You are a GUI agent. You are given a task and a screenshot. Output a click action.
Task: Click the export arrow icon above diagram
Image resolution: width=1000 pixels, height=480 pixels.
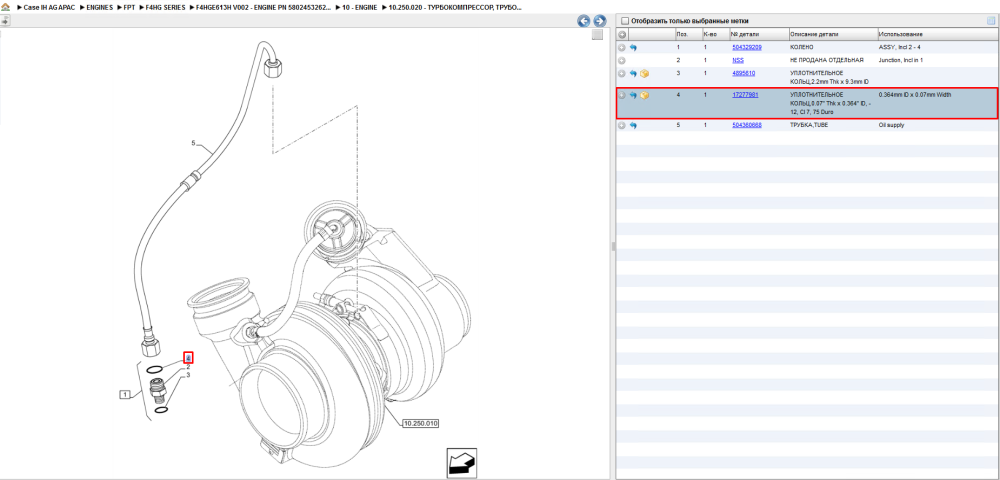tap(5, 21)
